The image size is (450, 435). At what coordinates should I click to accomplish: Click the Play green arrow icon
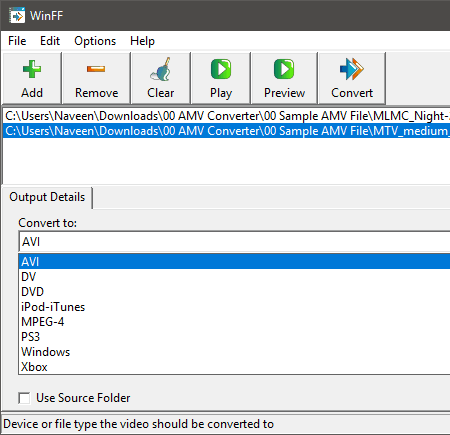point(221,69)
